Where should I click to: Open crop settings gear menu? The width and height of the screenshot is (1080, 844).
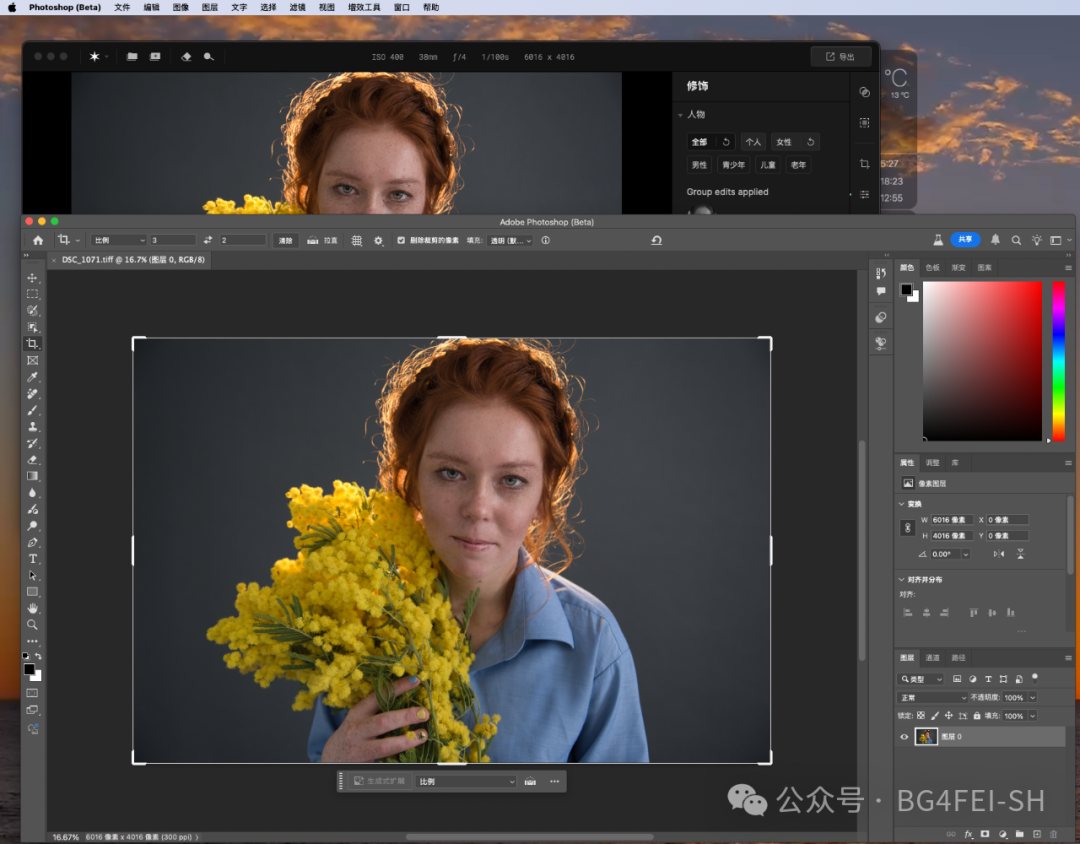(378, 240)
